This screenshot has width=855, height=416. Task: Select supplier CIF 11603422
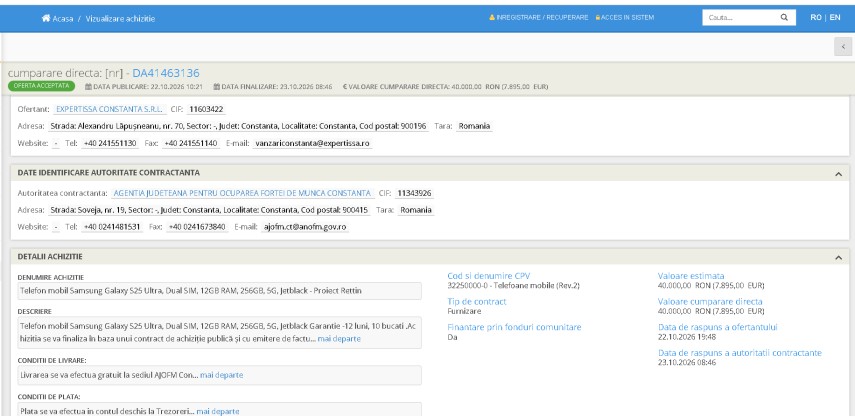coord(206,110)
